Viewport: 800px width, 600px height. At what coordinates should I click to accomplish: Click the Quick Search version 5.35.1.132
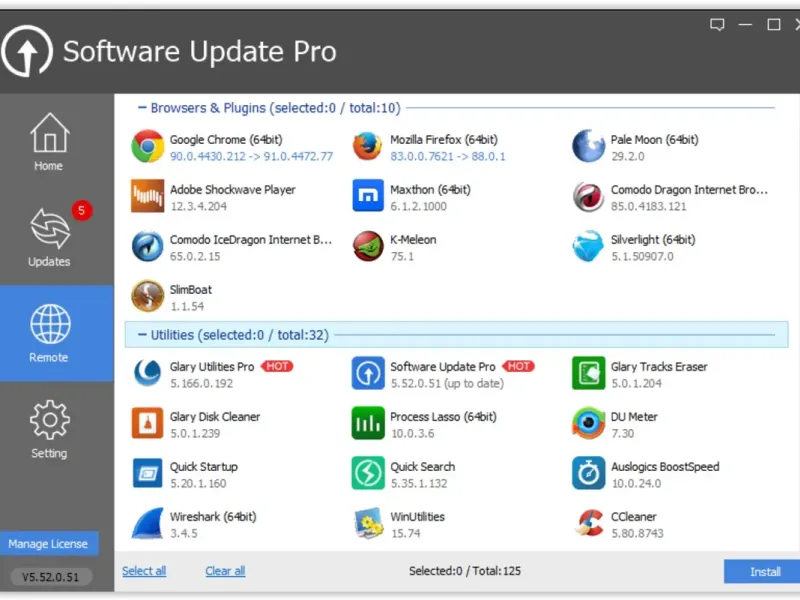pos(418,483)
